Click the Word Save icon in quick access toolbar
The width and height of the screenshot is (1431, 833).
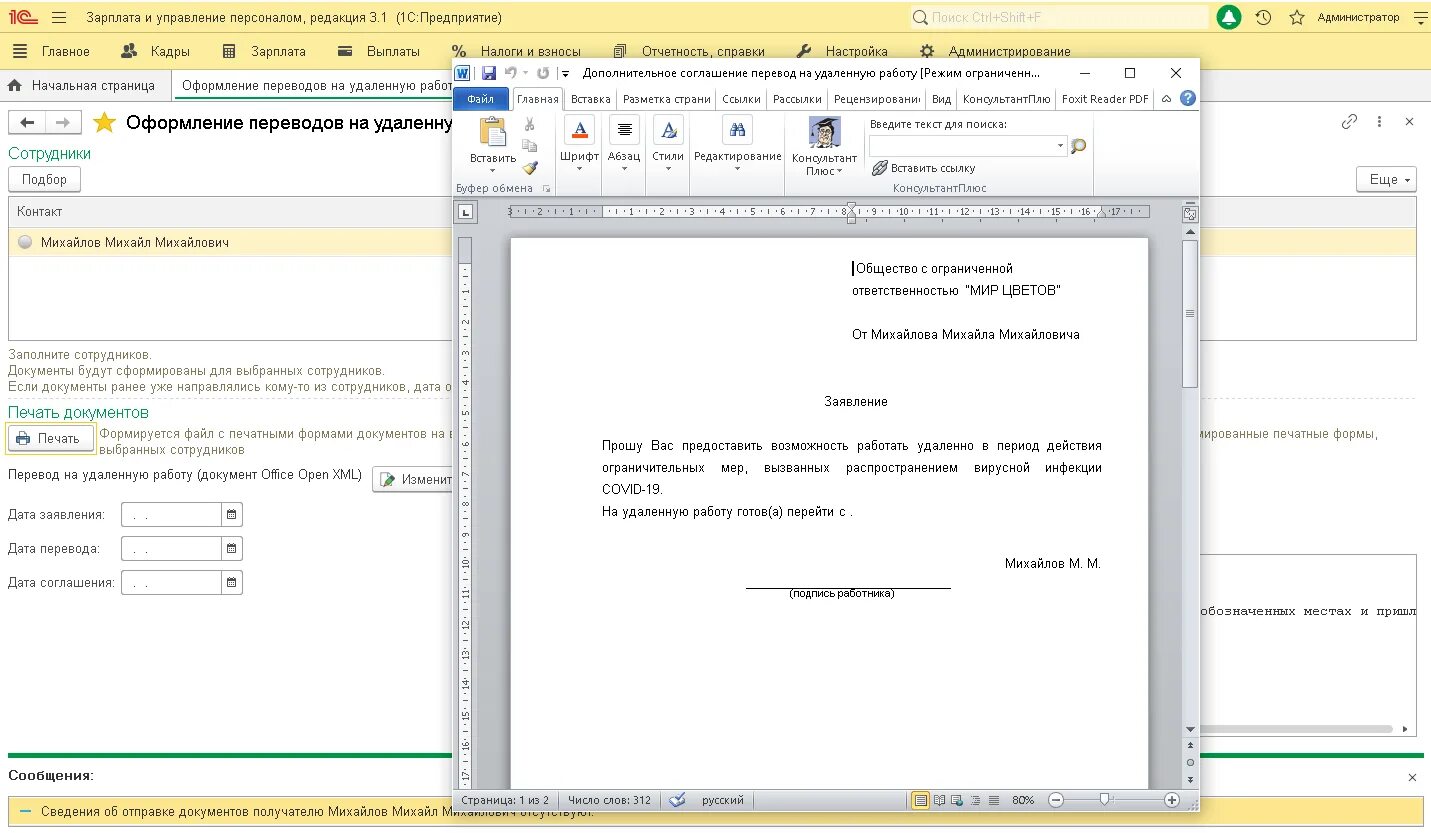(x=489, y=73)
